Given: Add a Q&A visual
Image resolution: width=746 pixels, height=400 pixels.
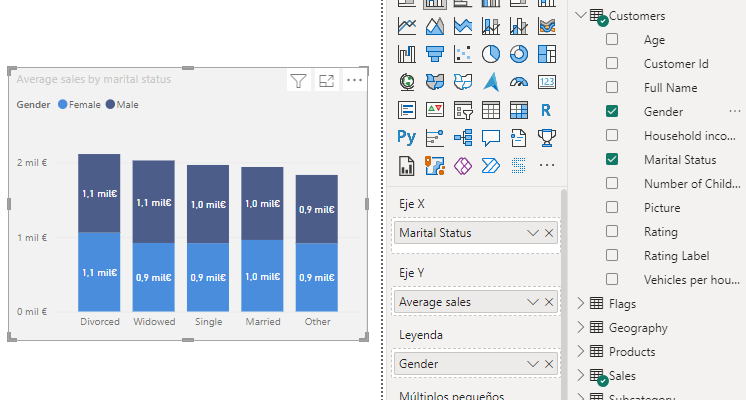Looking at the screenshot, I should click(x=491, y=138).
